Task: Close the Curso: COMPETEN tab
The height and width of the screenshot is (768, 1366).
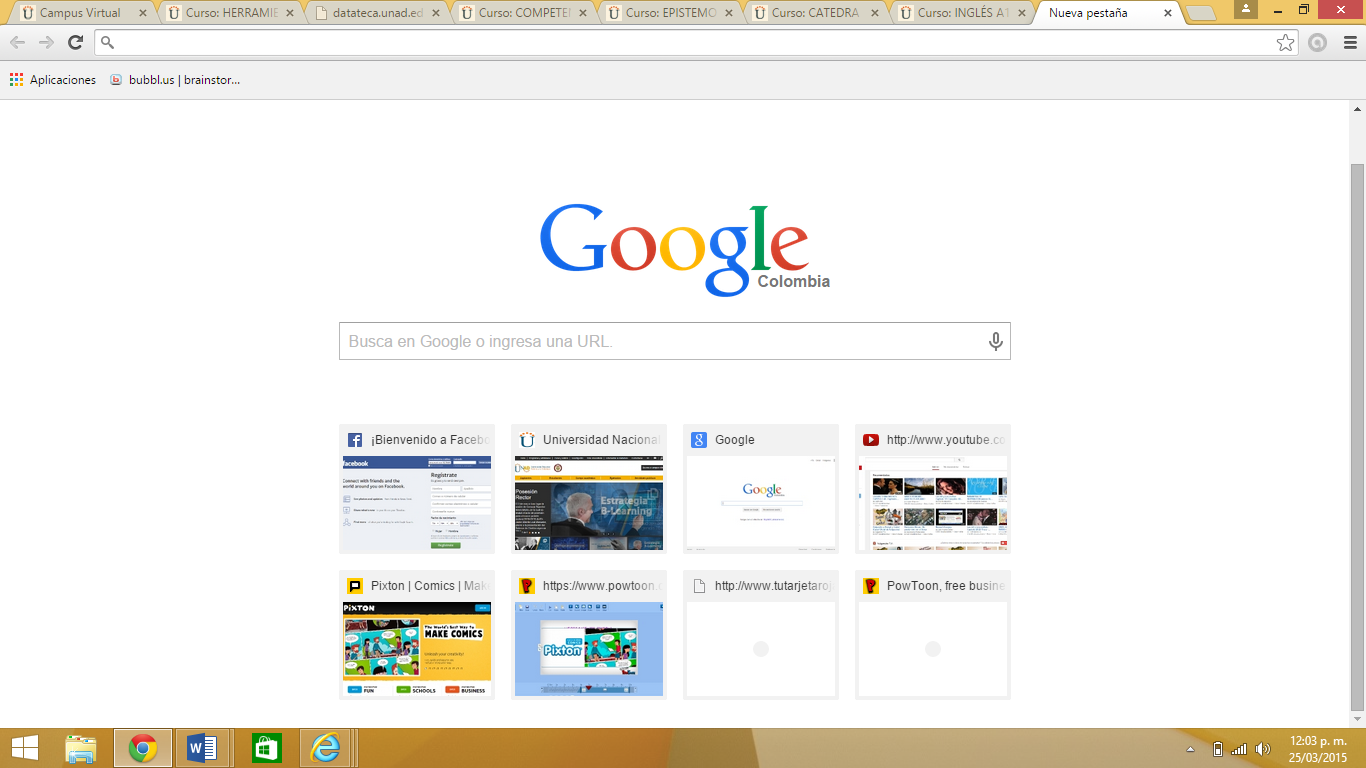Action: coord(582,13)
